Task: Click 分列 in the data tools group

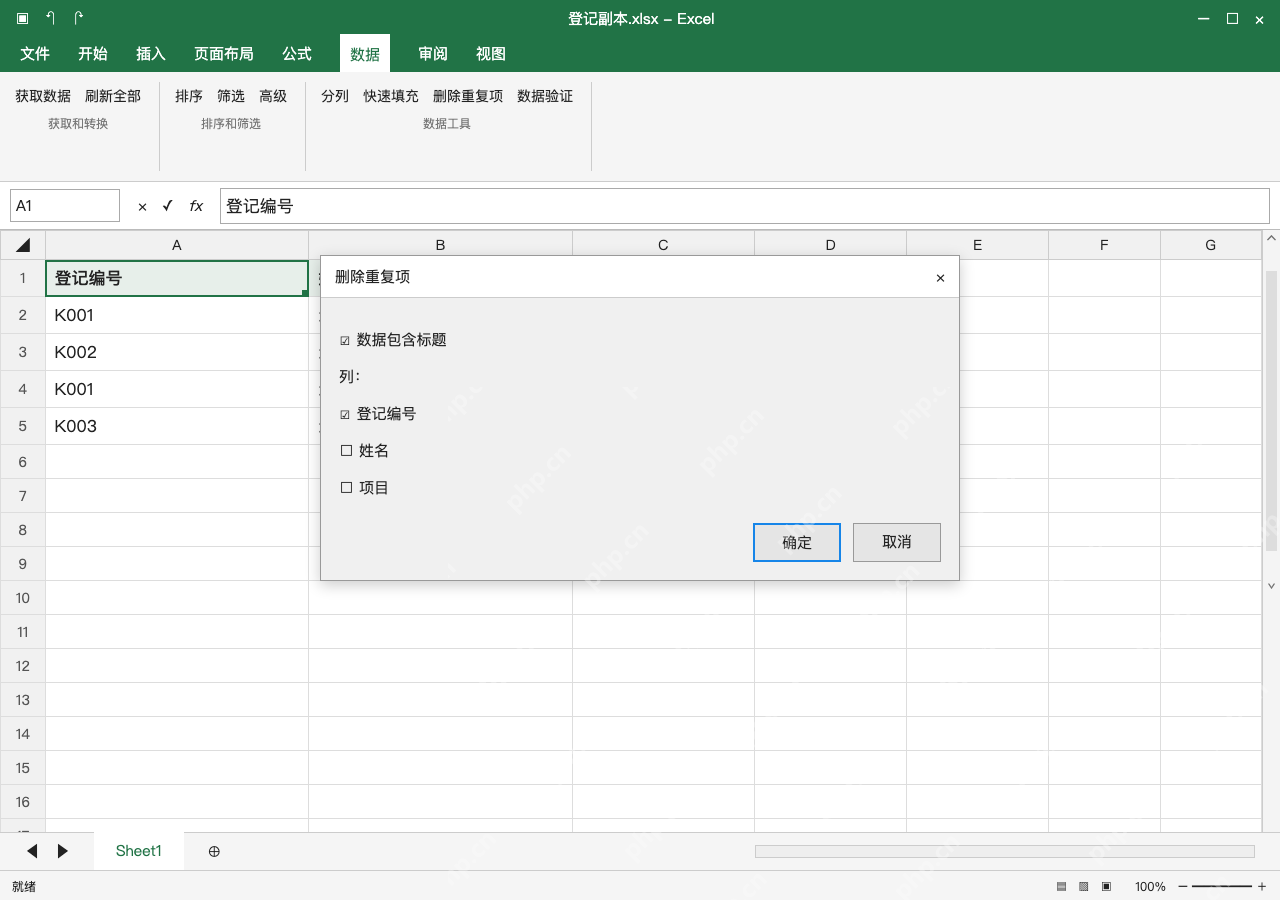Action: click(335, 96)
